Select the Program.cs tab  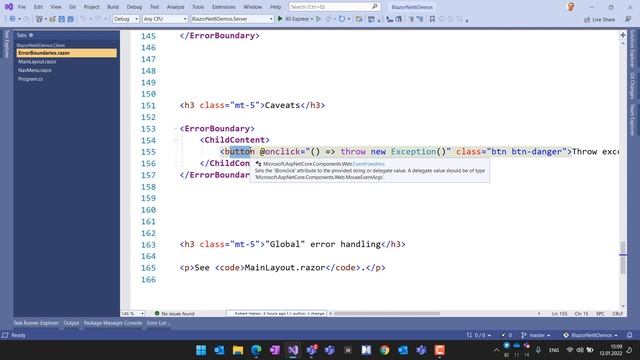(x=30, y=79)
